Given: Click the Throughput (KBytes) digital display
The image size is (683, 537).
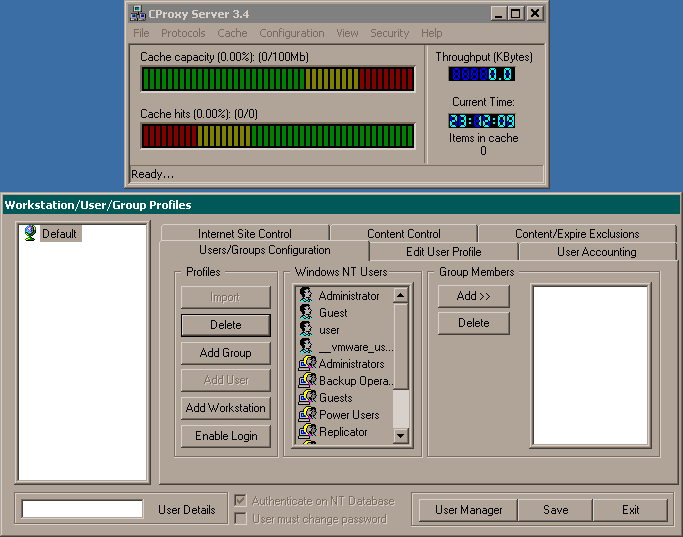Looking at the screenshot, I should [482, 74].
